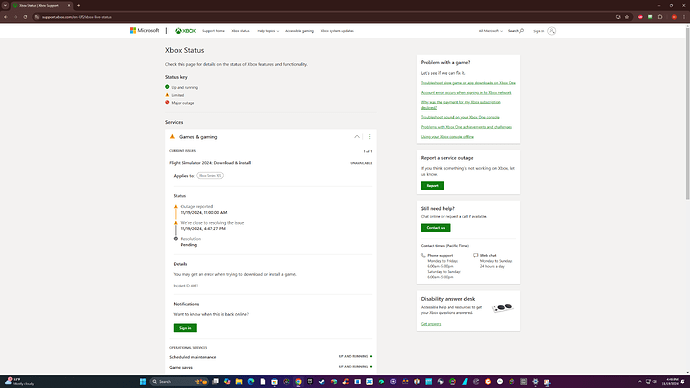Open the payment declined subscription link
Image resolution: width=690 pixels, height=388 pixels.
pyautogui.click(x=460, y=105)
